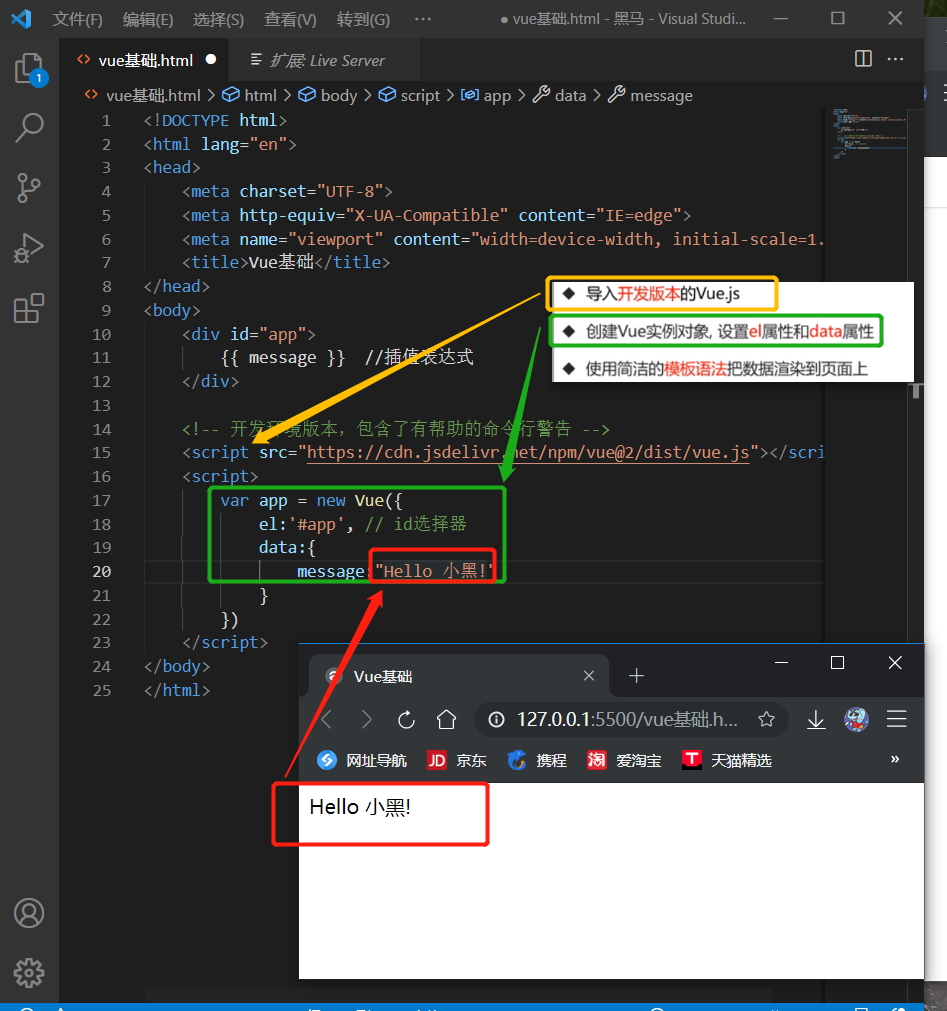Click the editor vertical scrollbar thumb
Screen dimensions: 947x1011
(x=915, y=391)
